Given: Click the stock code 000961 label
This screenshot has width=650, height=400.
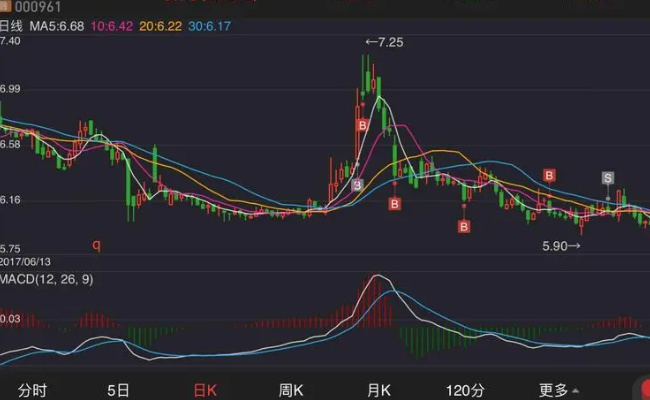Looking at the screenshot, I should (x=38, y=7).
